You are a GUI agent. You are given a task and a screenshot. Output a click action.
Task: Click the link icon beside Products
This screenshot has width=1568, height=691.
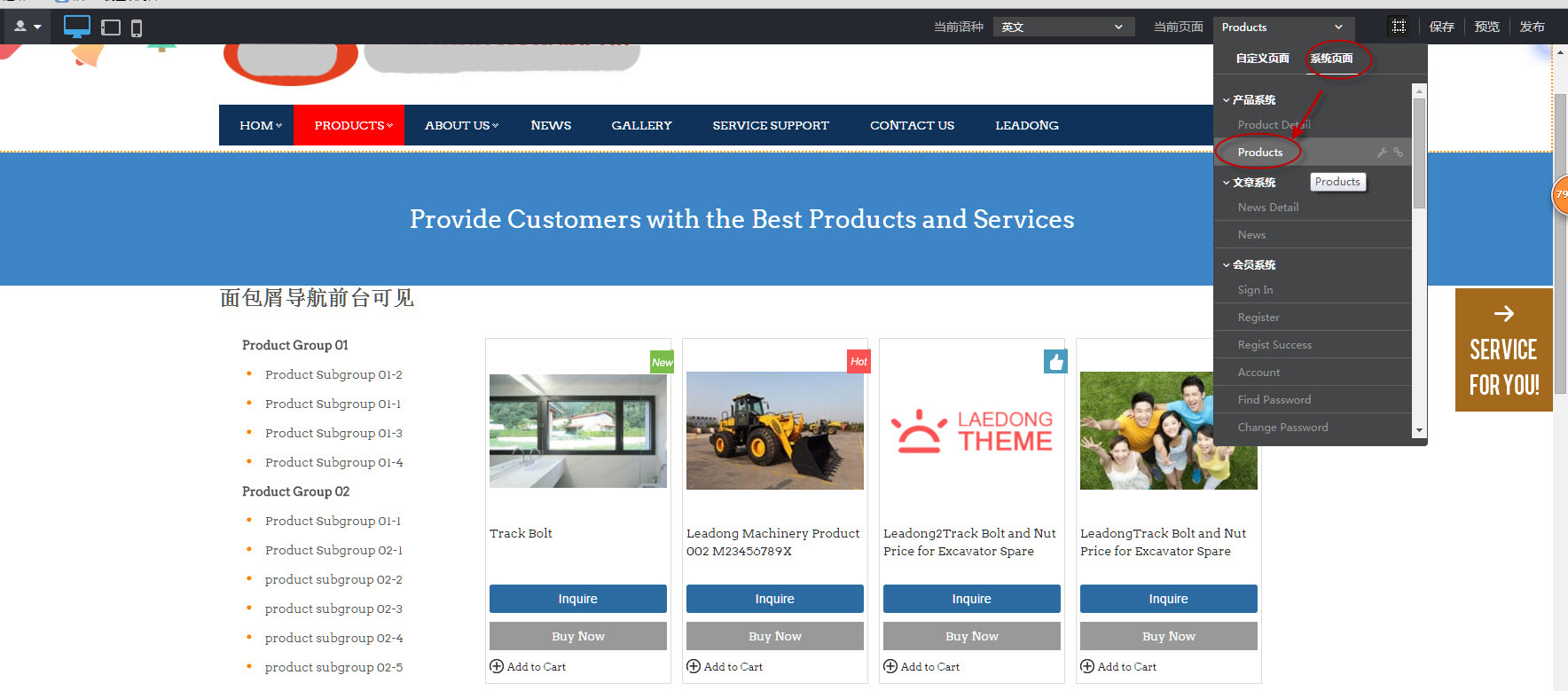click(1398, 153)
